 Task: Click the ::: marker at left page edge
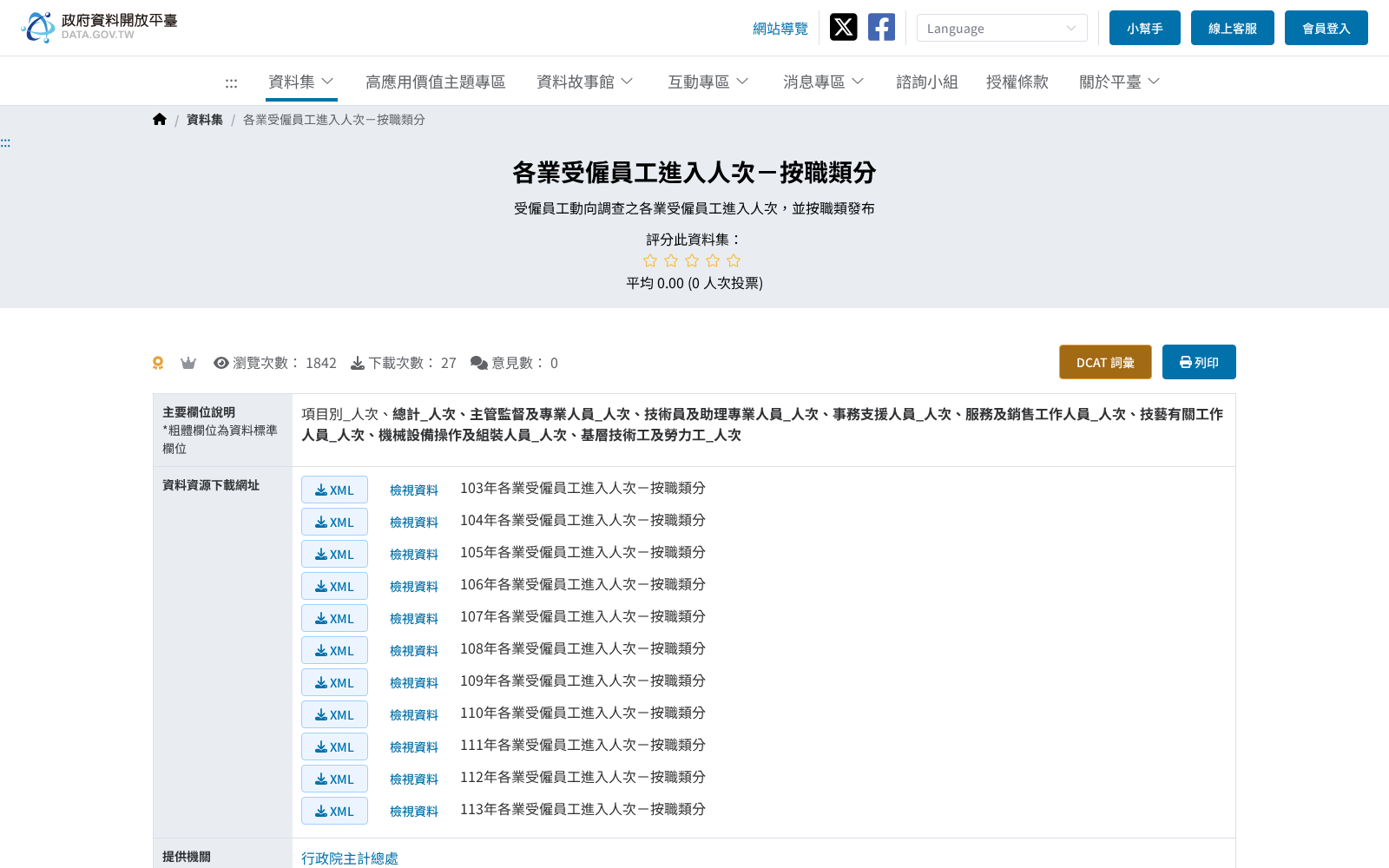point(5,142)
